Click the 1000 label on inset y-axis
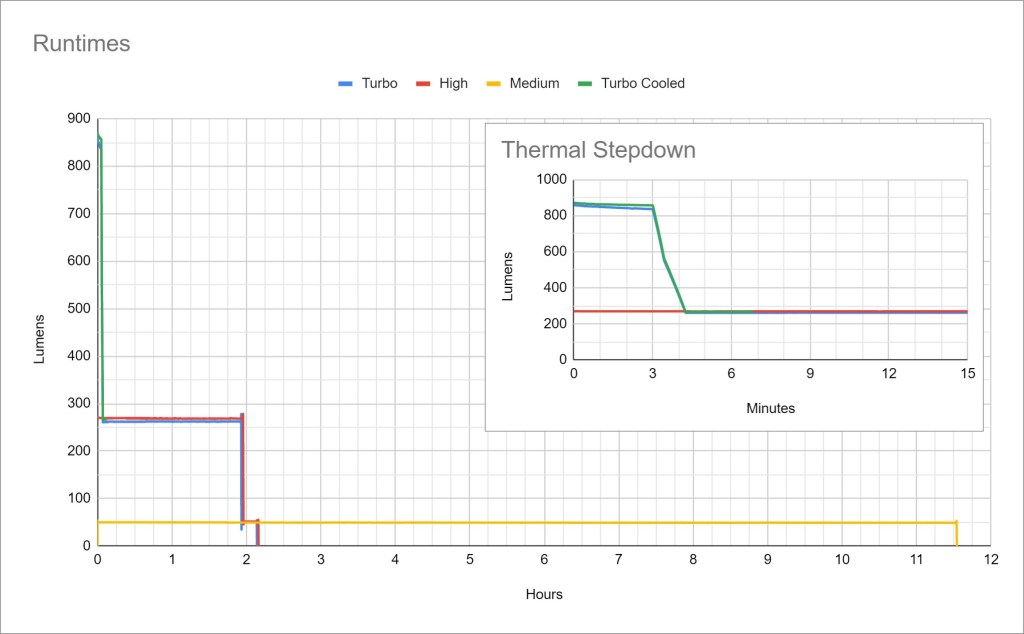The width and height of the screenshot is (1024, 634). pos(552,180)
